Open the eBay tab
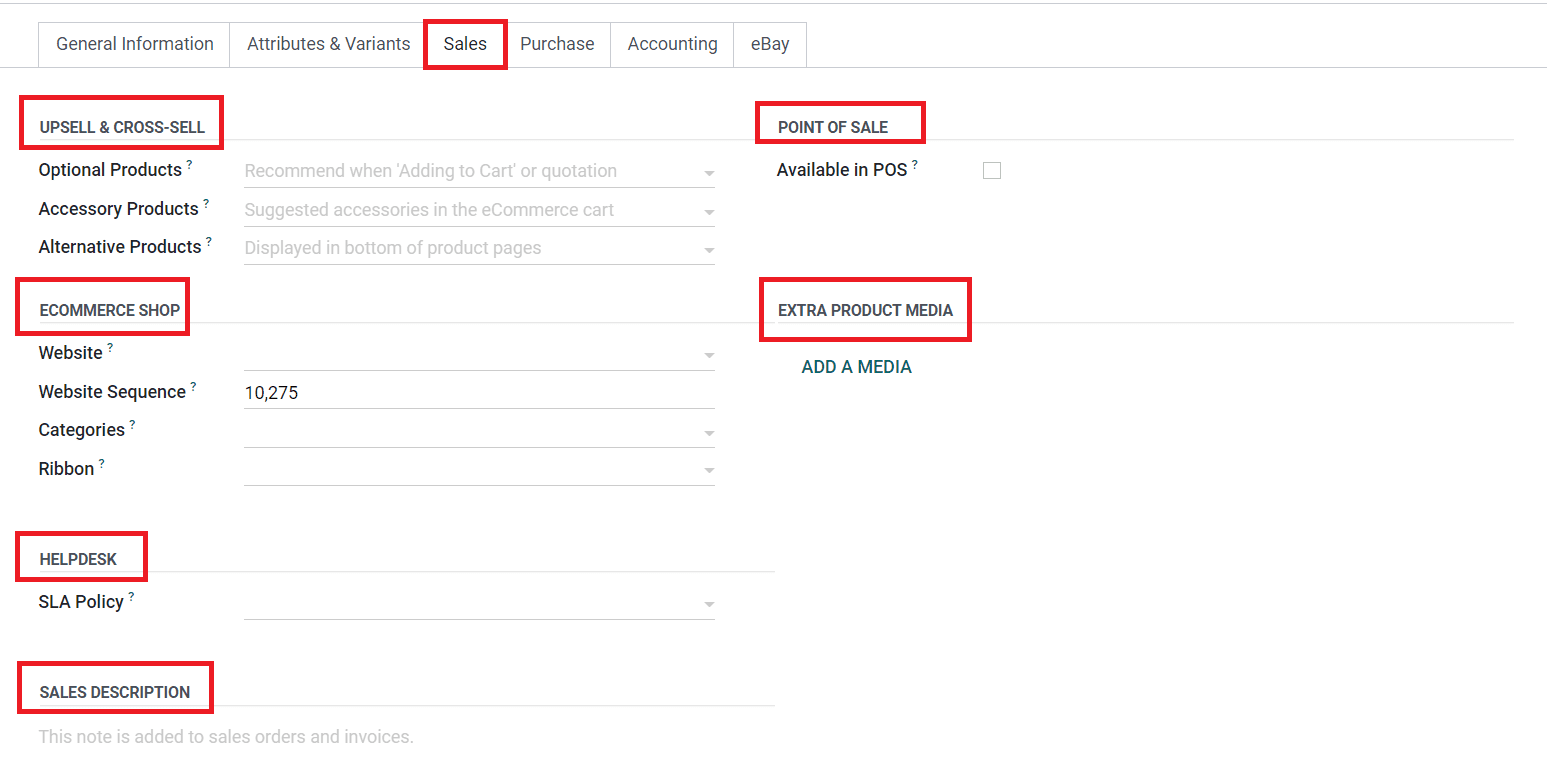Image resolution: width=1547 pixels, height=769 pixels. pyautogui.click(x=769, y=44)
